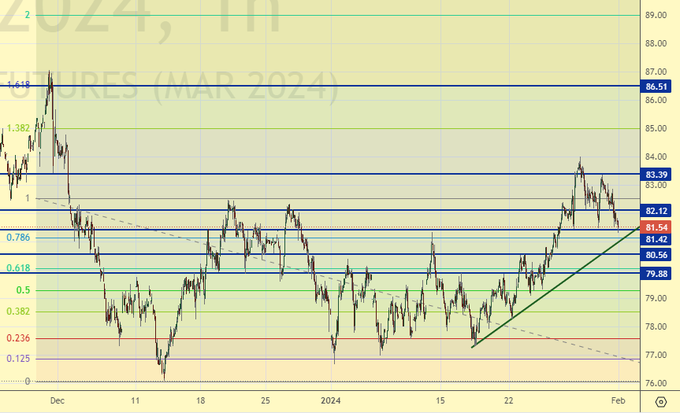Select the 1.618 Fibonacci level label
The height and width of the screenshot is (413, 680).
pyautogui.click(x=17, y=86)
